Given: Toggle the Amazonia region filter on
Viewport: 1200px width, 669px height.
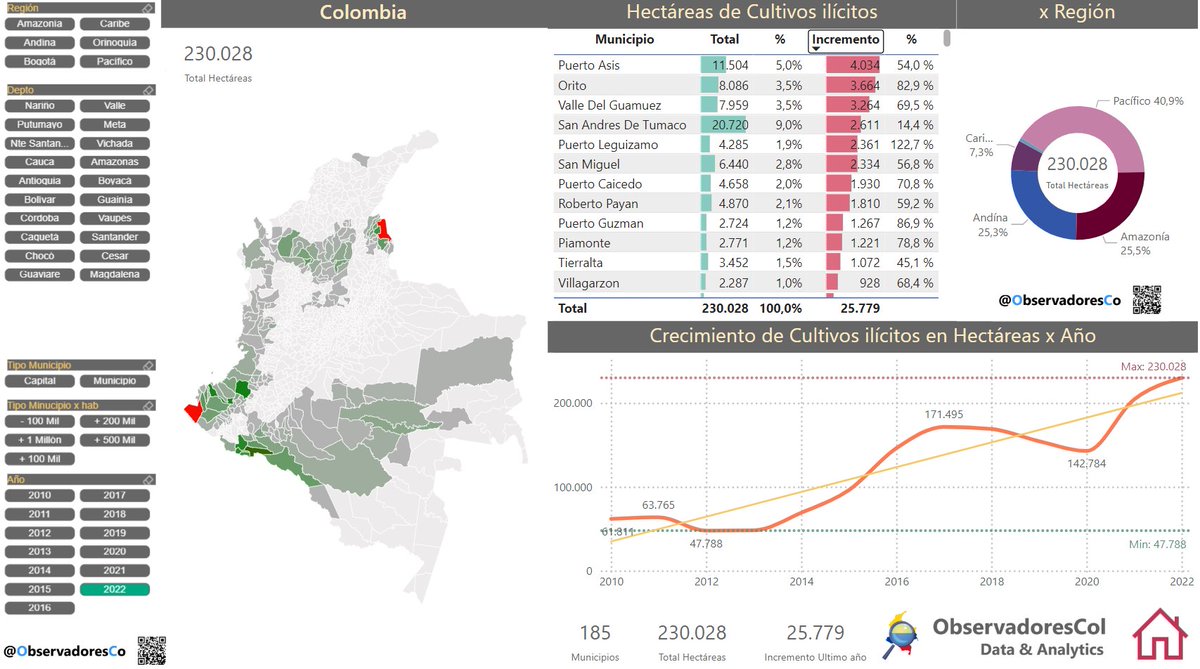Looking at the screenshot, I should 40,22.
